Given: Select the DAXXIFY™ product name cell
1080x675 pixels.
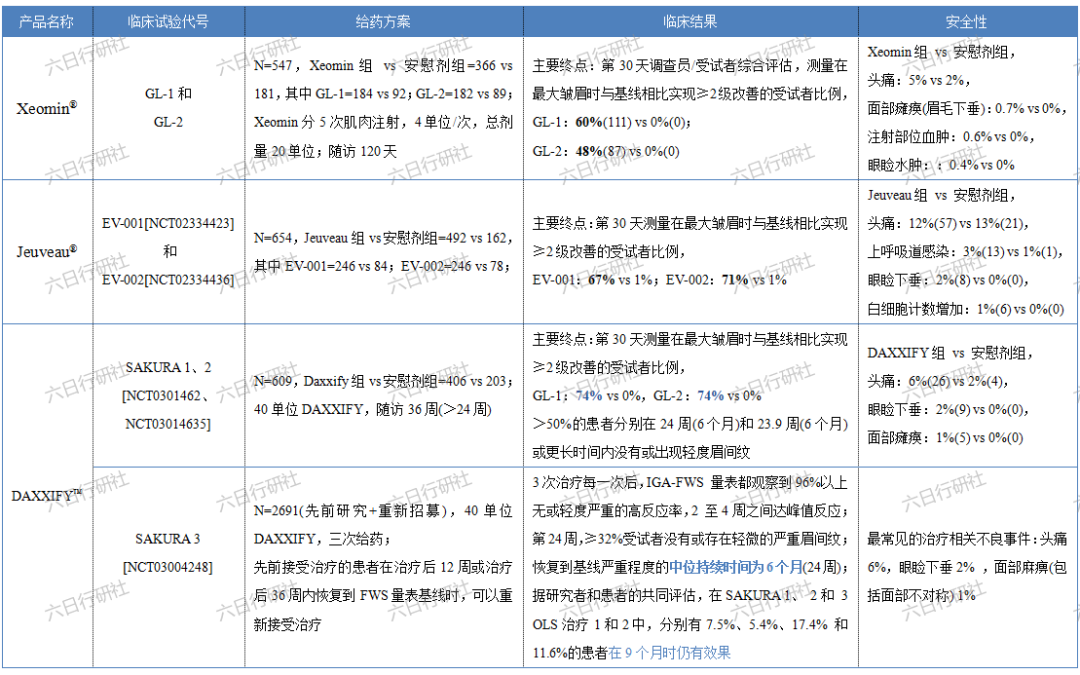Looking at the screenshot, I should [x=47, y=496].
